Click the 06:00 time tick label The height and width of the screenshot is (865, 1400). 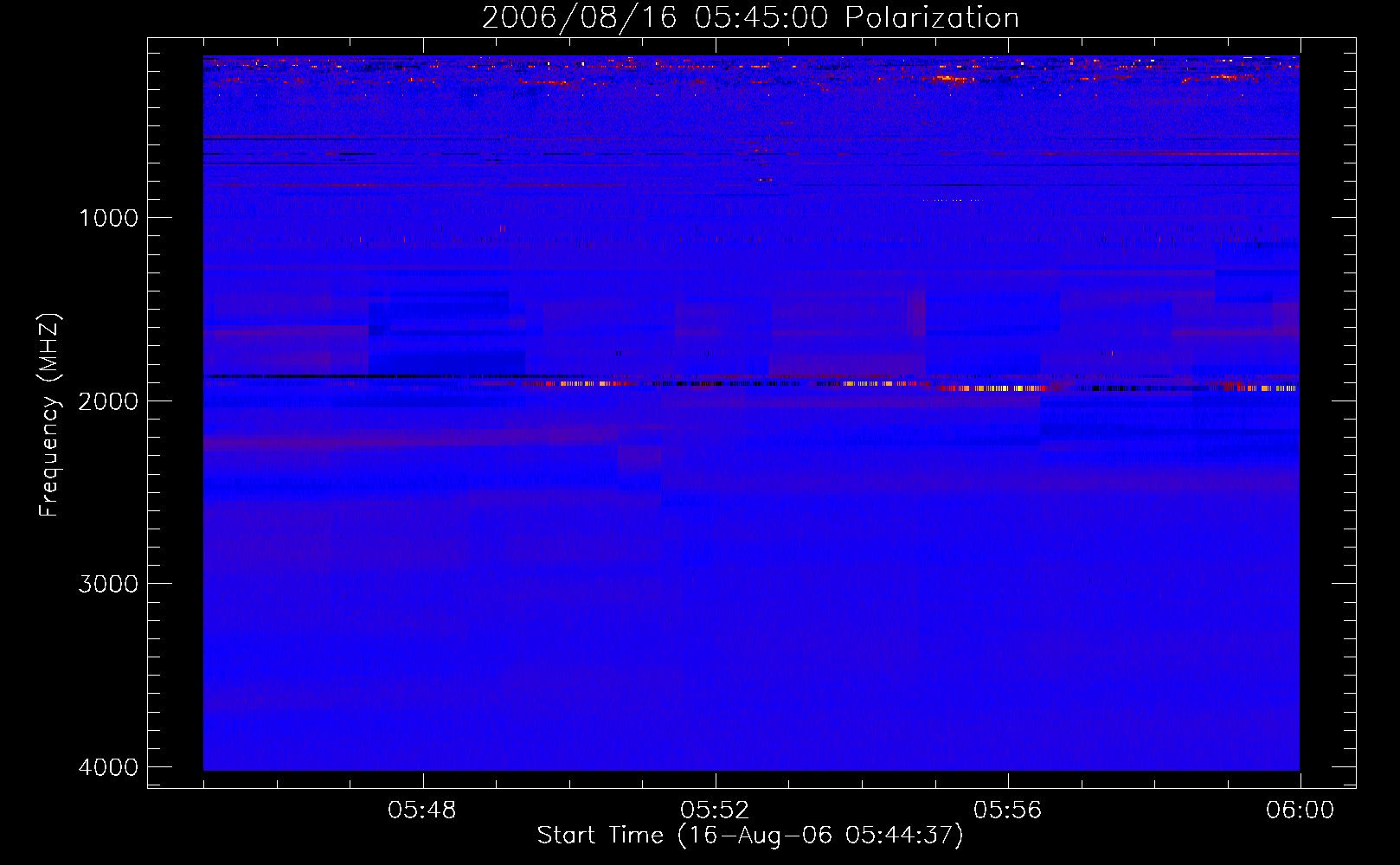1300,811
